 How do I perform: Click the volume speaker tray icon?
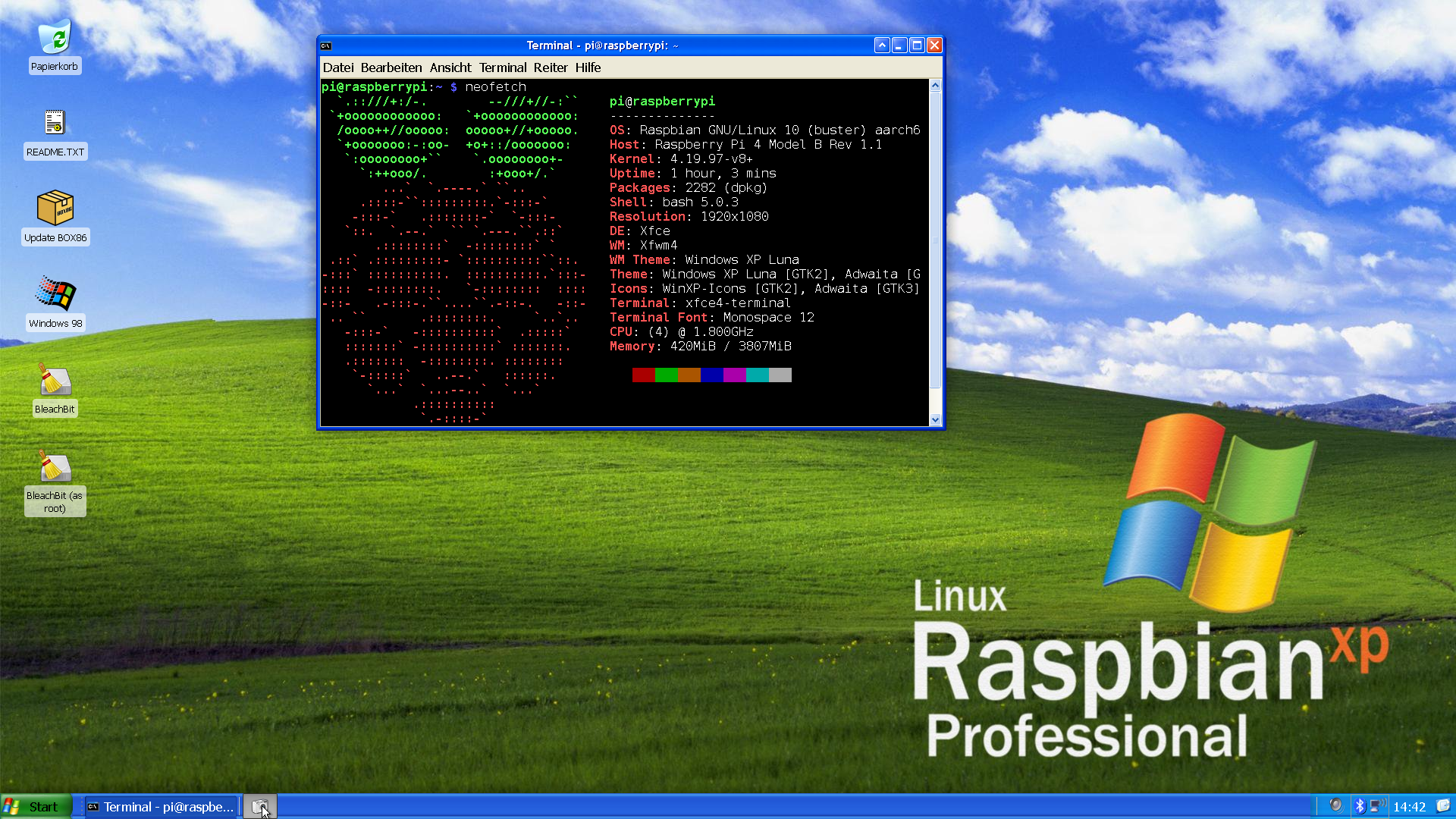[x=1335, y=805]
